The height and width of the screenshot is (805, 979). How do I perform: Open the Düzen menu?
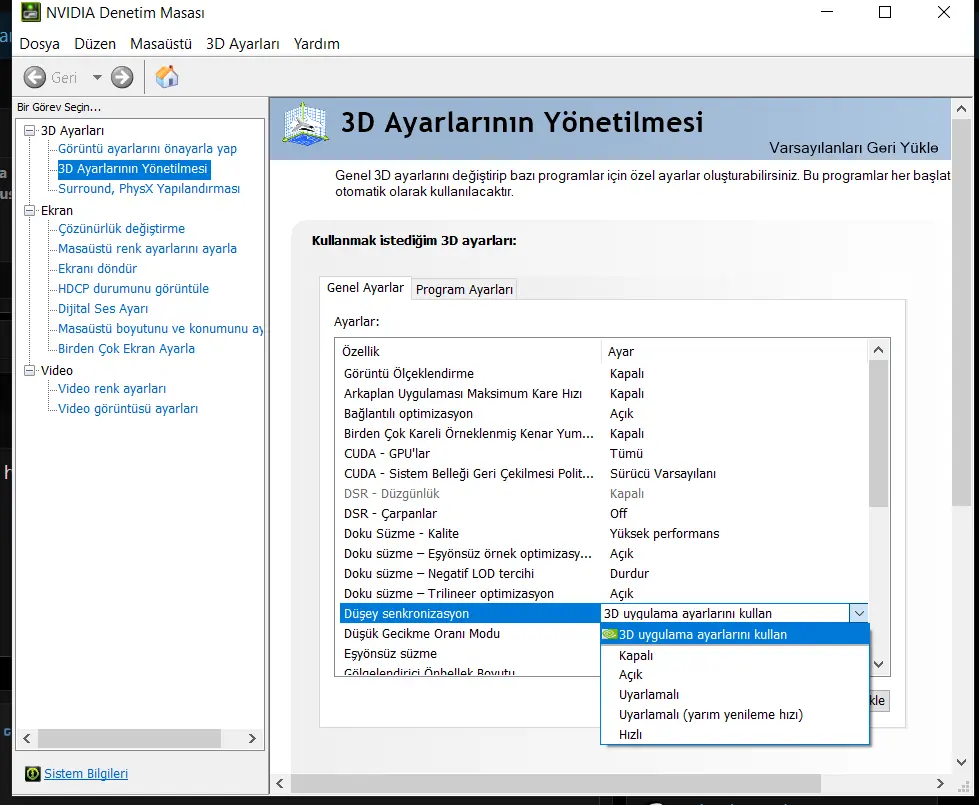tap(95, 44)
